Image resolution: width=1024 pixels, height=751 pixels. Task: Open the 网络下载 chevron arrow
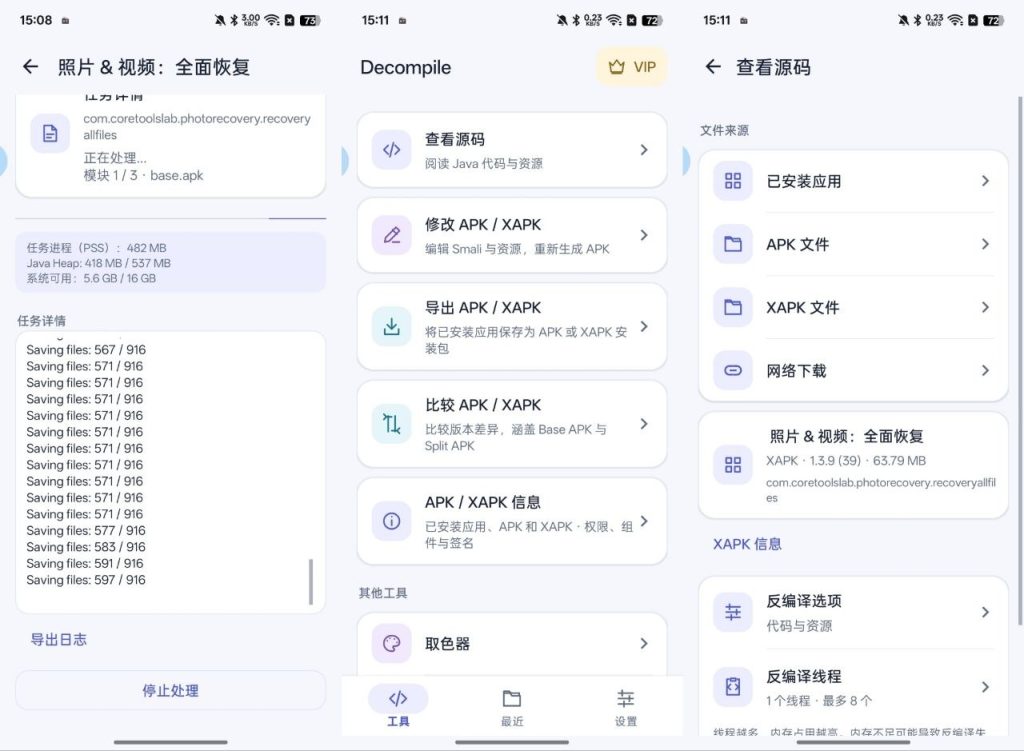[985, 371]
